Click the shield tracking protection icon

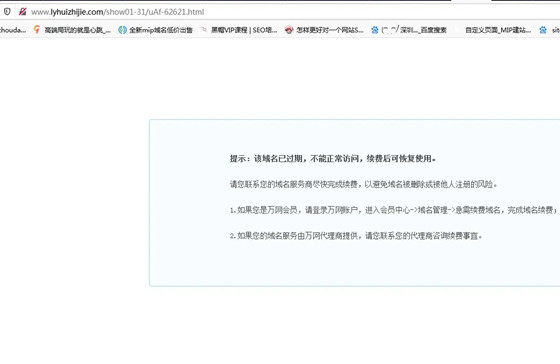7,11
